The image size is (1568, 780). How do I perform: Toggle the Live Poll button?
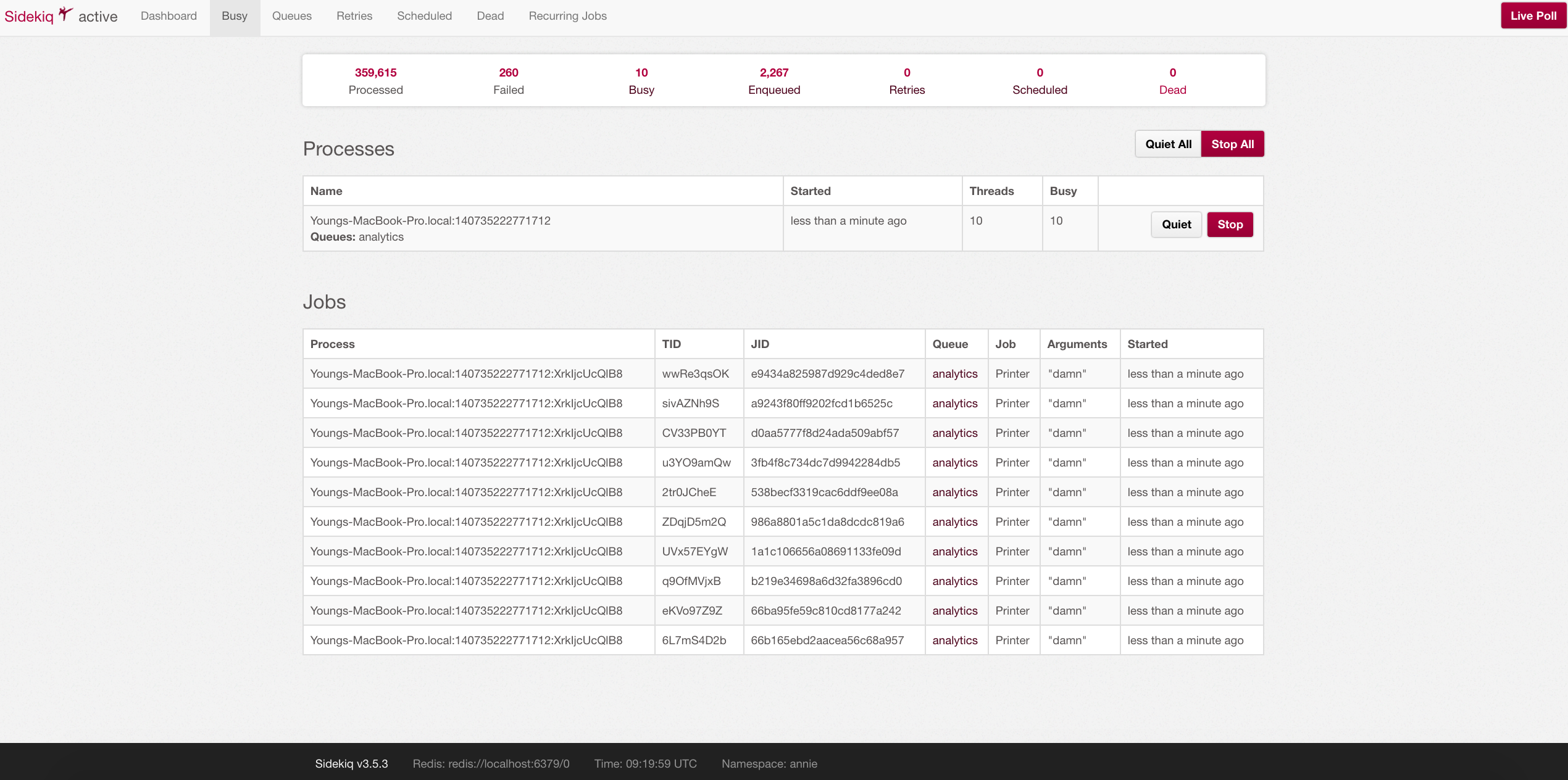tap(1533, 16)
